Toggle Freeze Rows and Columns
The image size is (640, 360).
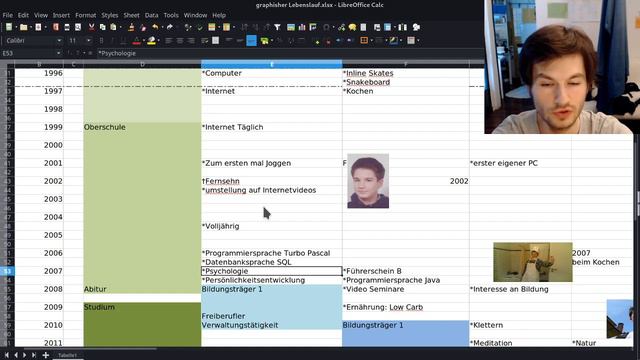tap(387, 27)
